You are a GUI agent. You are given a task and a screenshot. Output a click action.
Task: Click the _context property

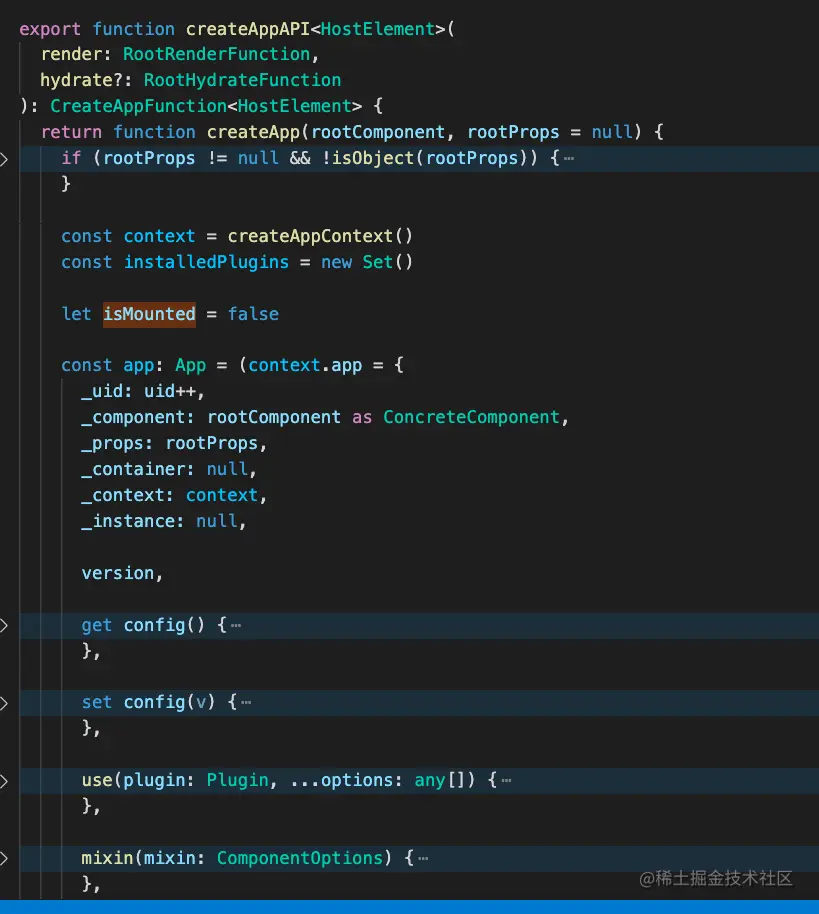(x=123, y=495)
